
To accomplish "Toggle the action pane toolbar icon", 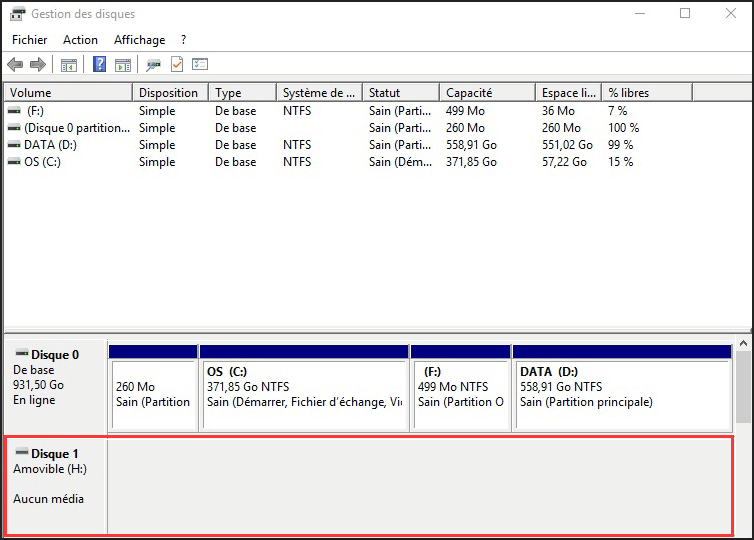I will tap(123, 65).
